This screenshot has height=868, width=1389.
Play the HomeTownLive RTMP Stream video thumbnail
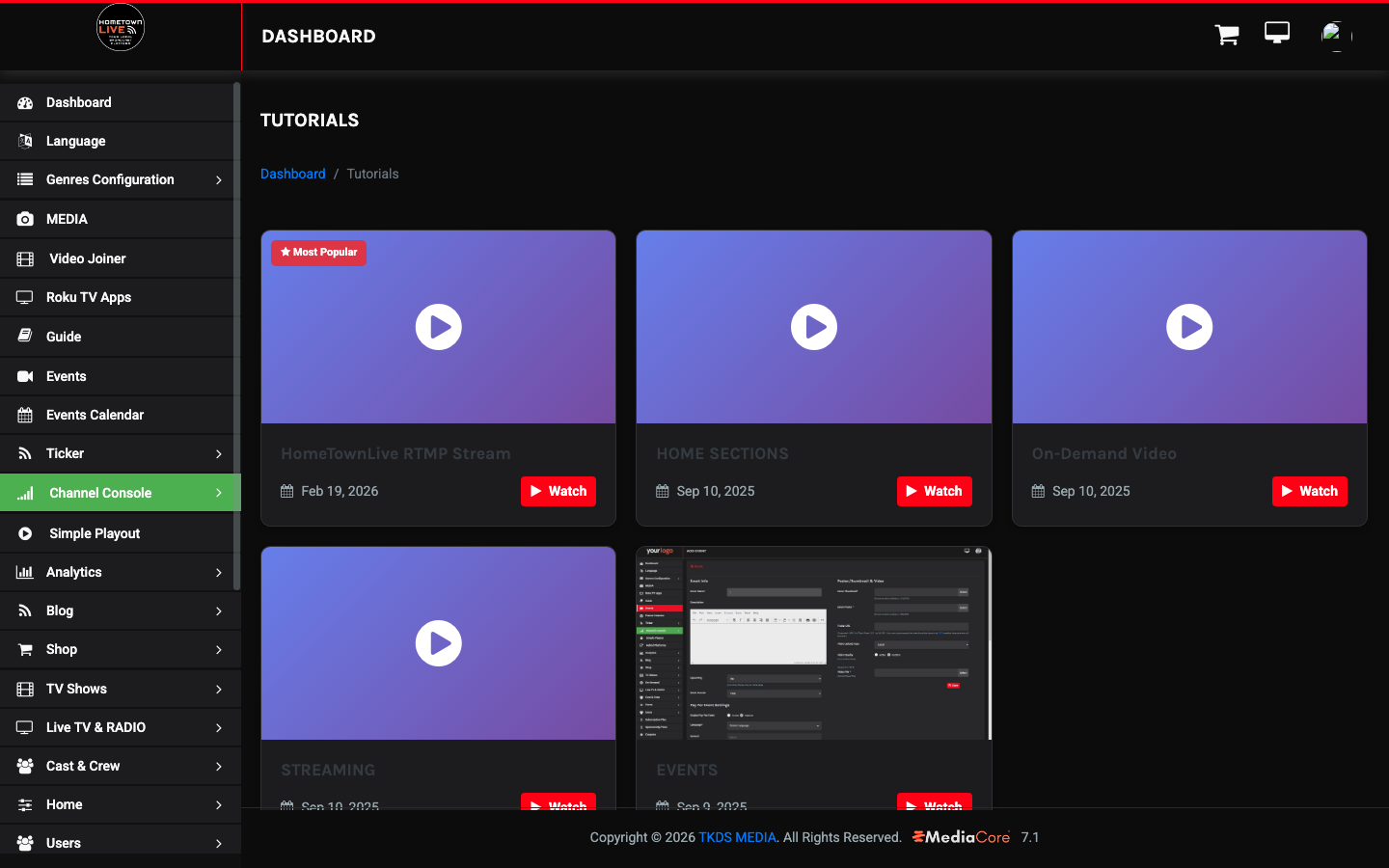[439, 327]
